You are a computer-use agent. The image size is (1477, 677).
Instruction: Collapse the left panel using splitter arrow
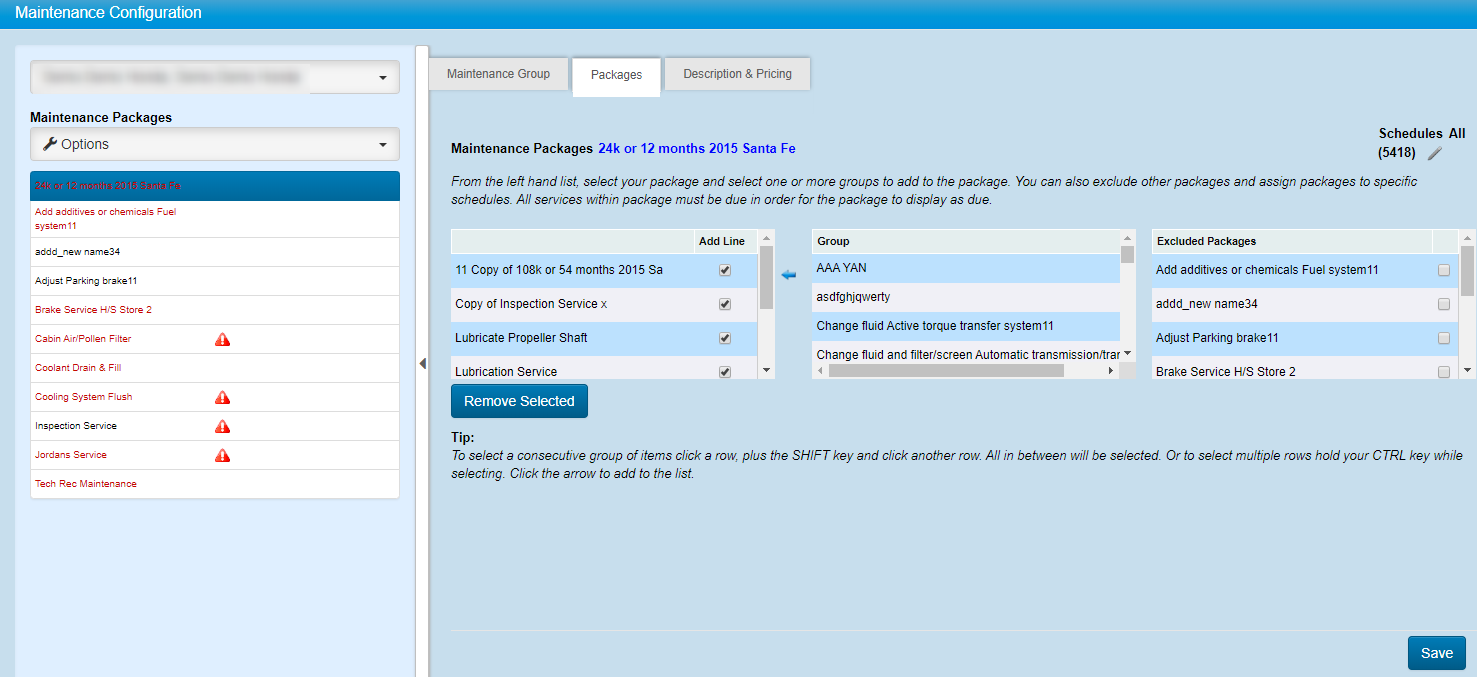point(422,363)
